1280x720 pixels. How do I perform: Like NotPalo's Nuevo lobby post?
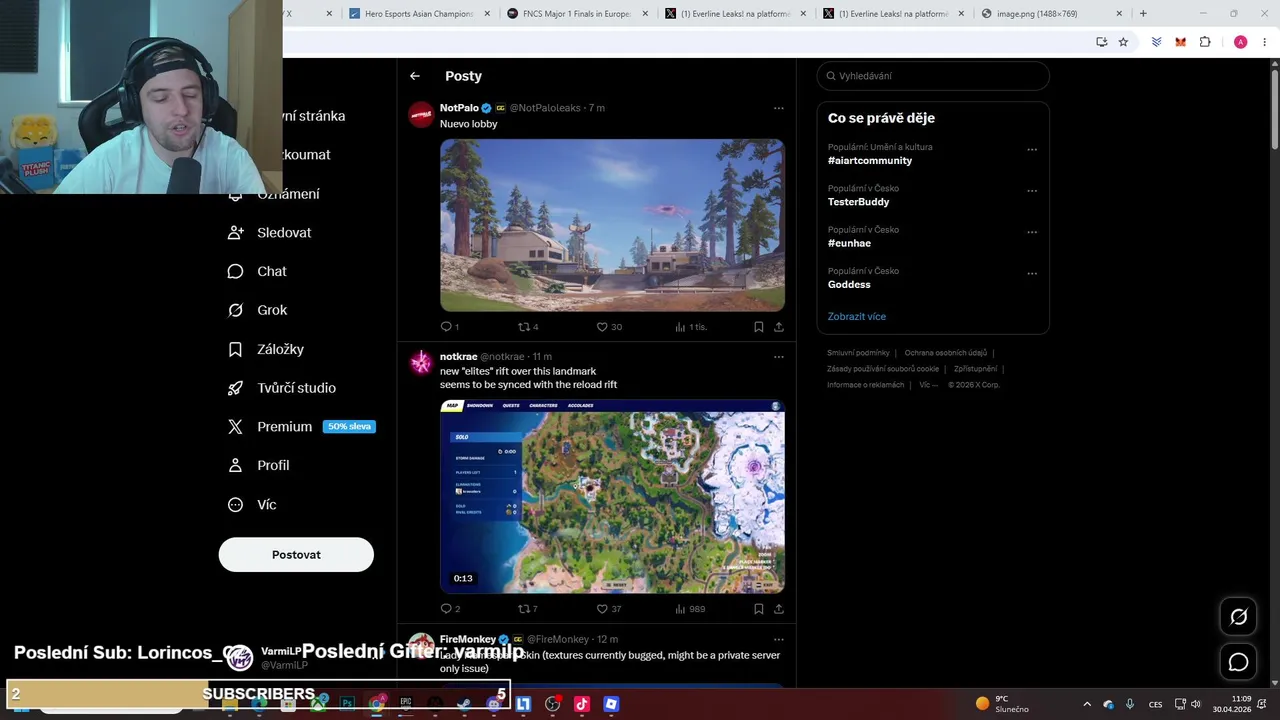(x=609, y=327)
